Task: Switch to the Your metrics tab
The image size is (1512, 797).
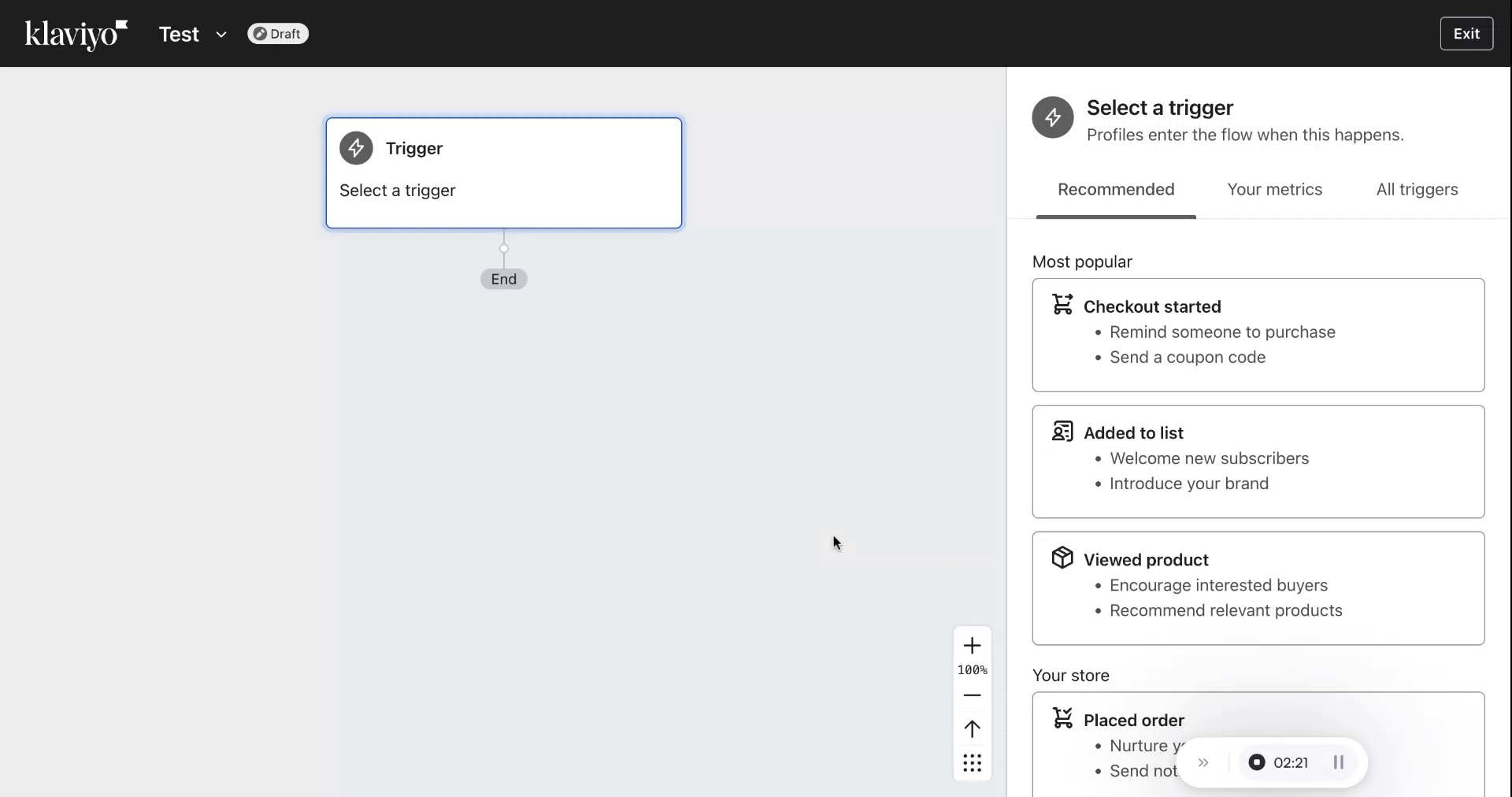Action: coord(1274,190)
